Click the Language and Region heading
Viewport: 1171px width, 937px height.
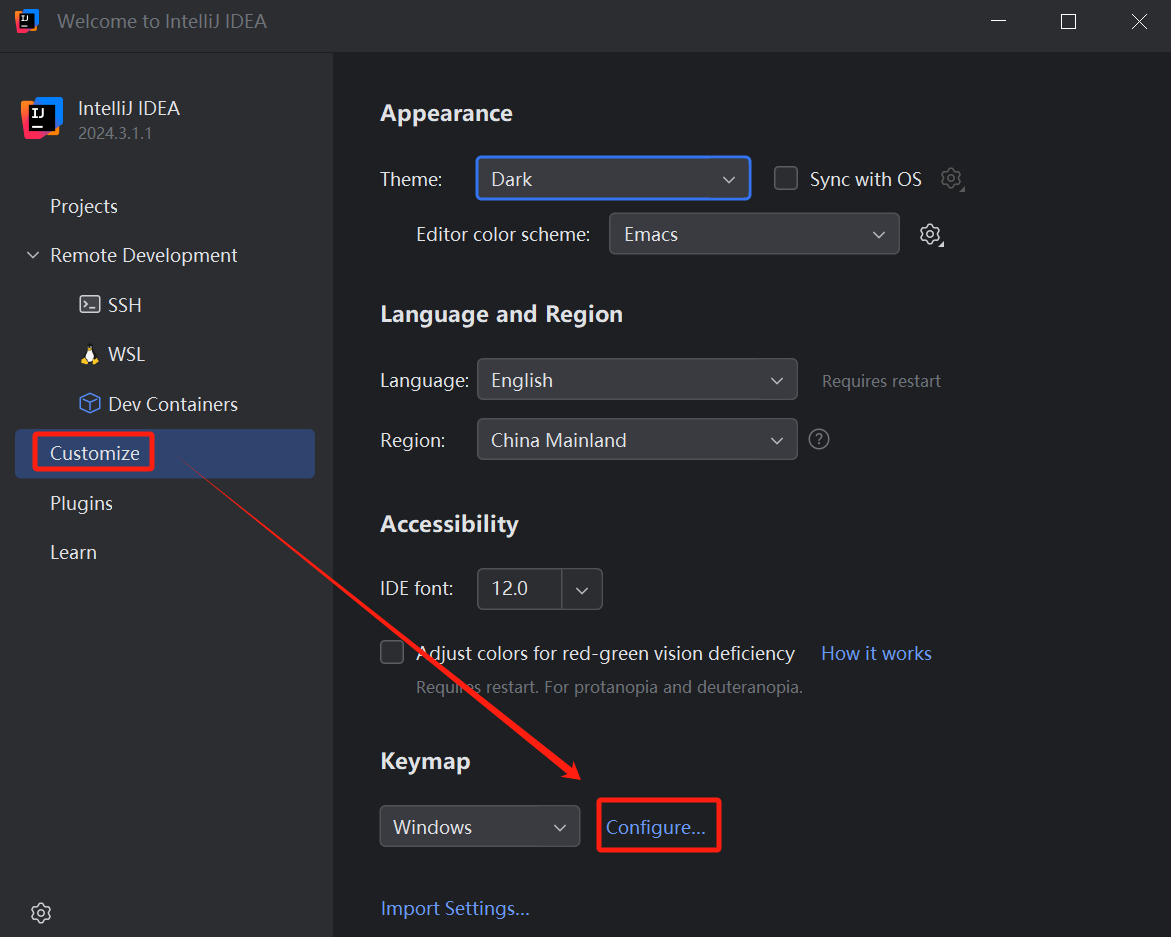502,314
